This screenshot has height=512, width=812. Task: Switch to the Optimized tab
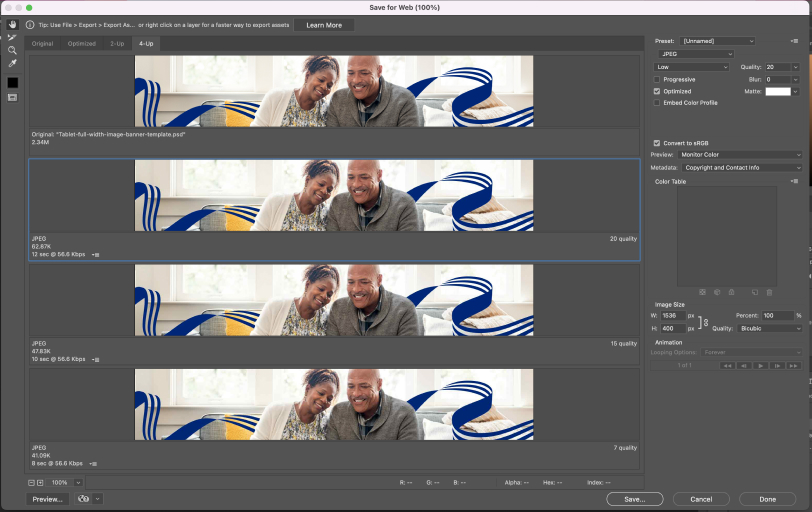pyautogui.click(x=82, y=44)
